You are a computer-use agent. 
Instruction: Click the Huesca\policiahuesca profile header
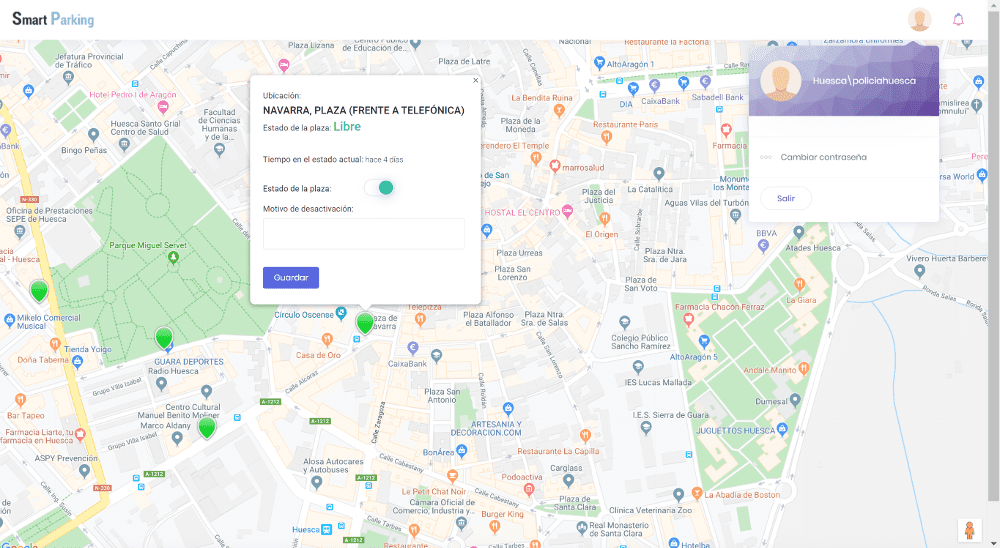844,80
